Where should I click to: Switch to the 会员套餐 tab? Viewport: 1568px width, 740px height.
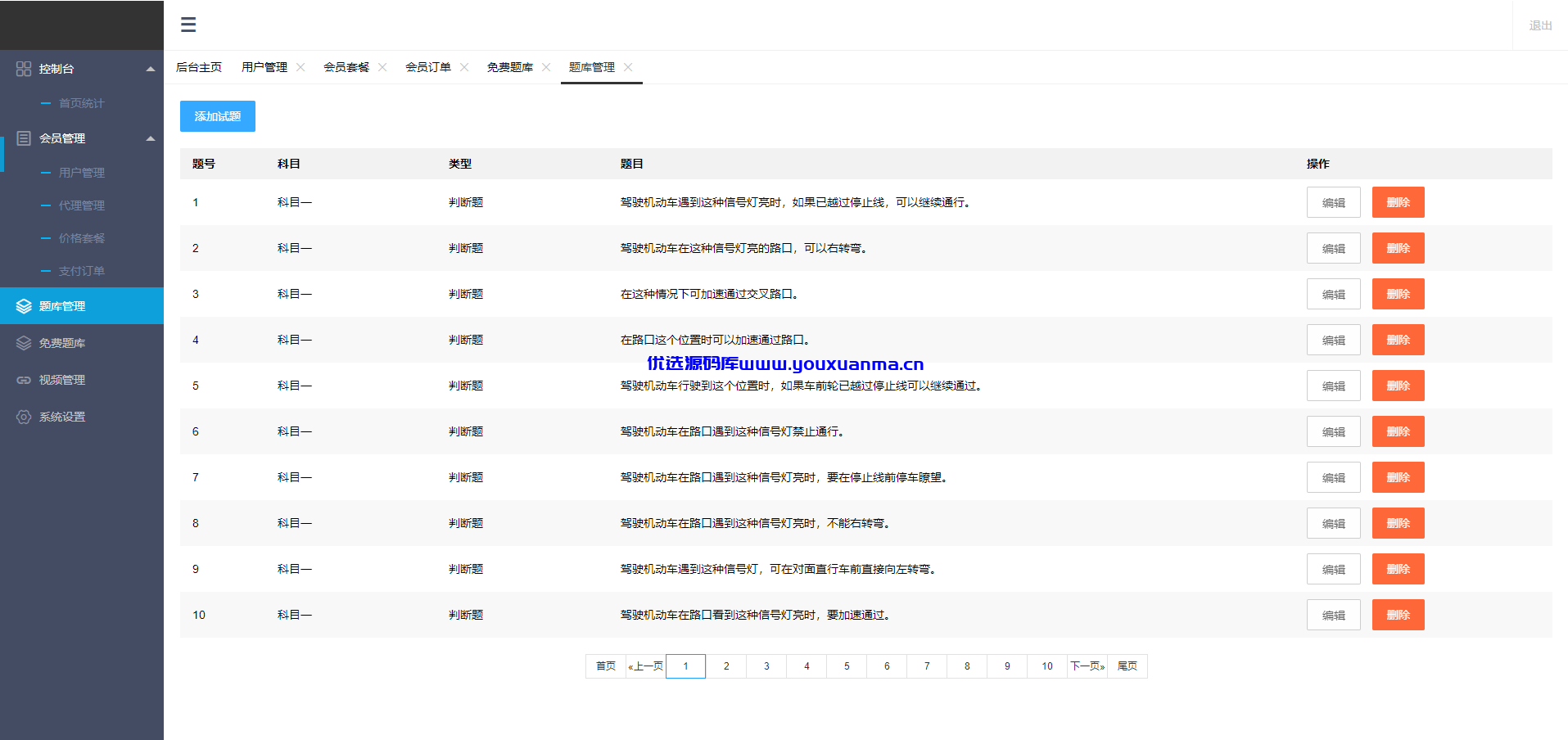click(346, 67)
